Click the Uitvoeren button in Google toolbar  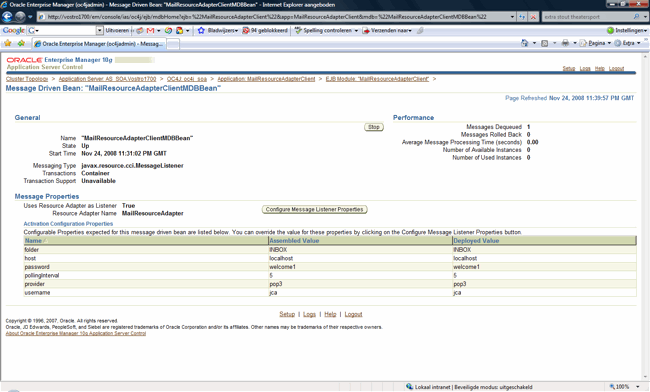[117, 31]
